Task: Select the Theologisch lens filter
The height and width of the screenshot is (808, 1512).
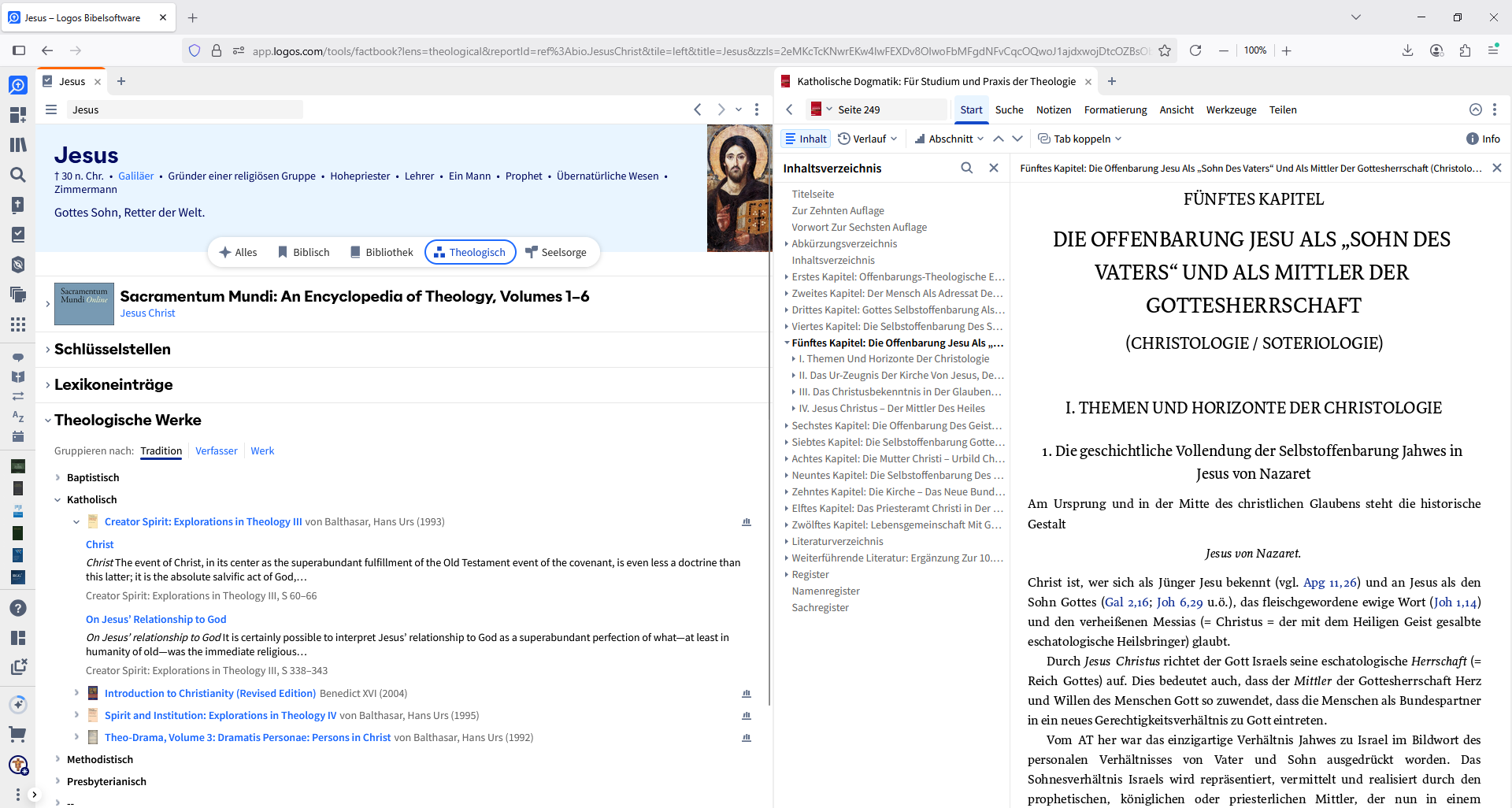Action: [470, 252]
